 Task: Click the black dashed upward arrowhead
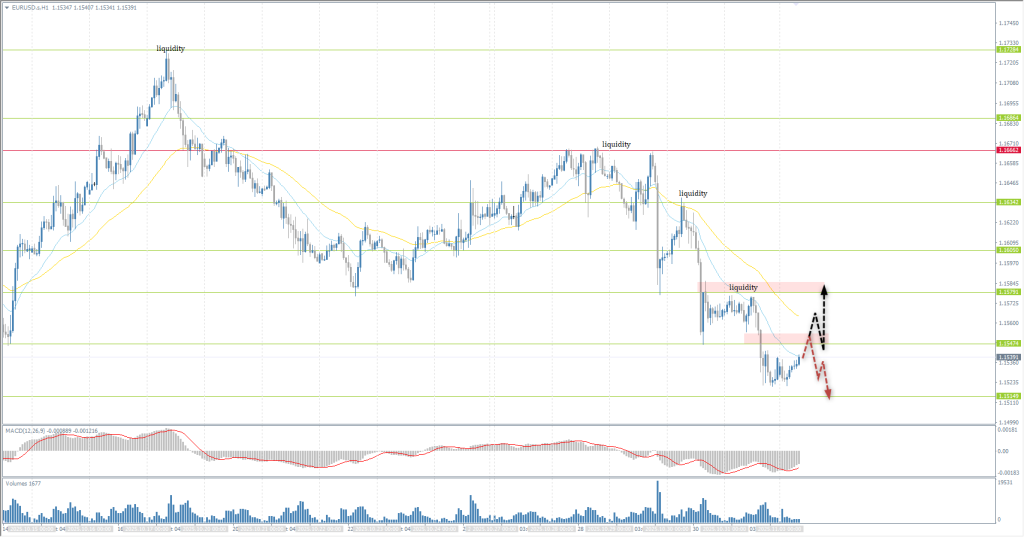825,290
